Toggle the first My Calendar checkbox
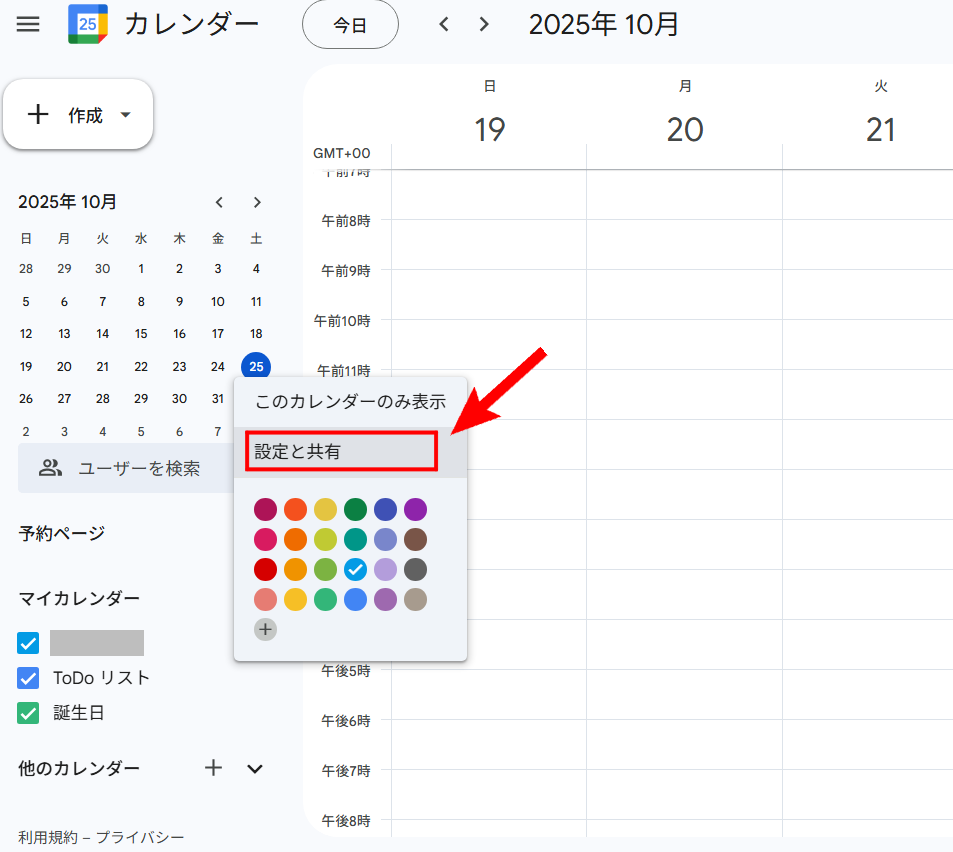 [29, 643]
